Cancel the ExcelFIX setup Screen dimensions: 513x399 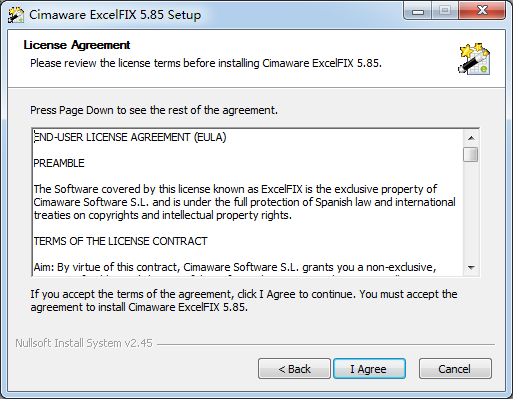coord(455,369)
